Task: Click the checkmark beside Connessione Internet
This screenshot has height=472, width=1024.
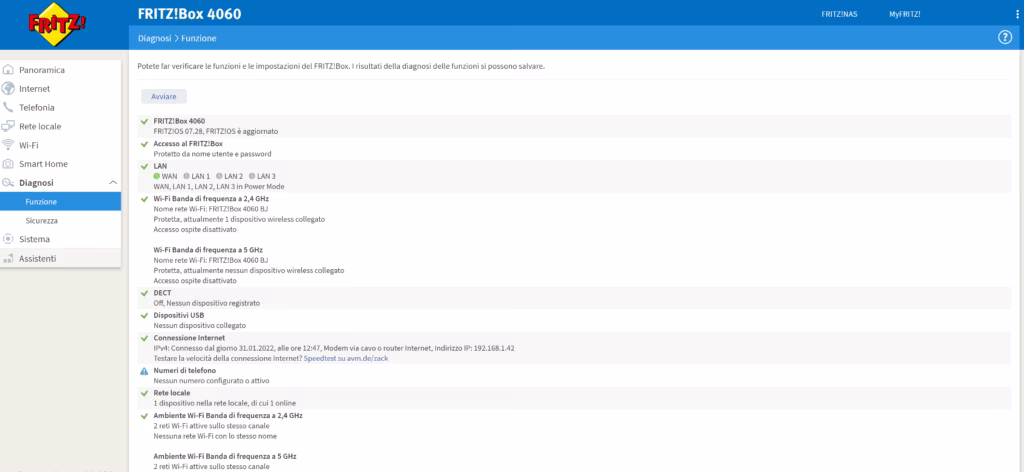Action: click(x=144, y=338)
